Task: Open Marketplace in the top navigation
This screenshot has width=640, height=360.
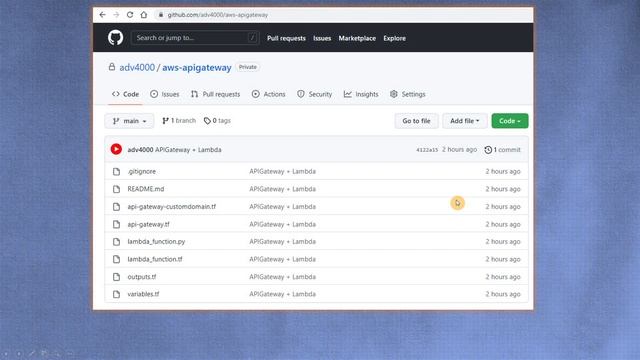Action: 357,38
